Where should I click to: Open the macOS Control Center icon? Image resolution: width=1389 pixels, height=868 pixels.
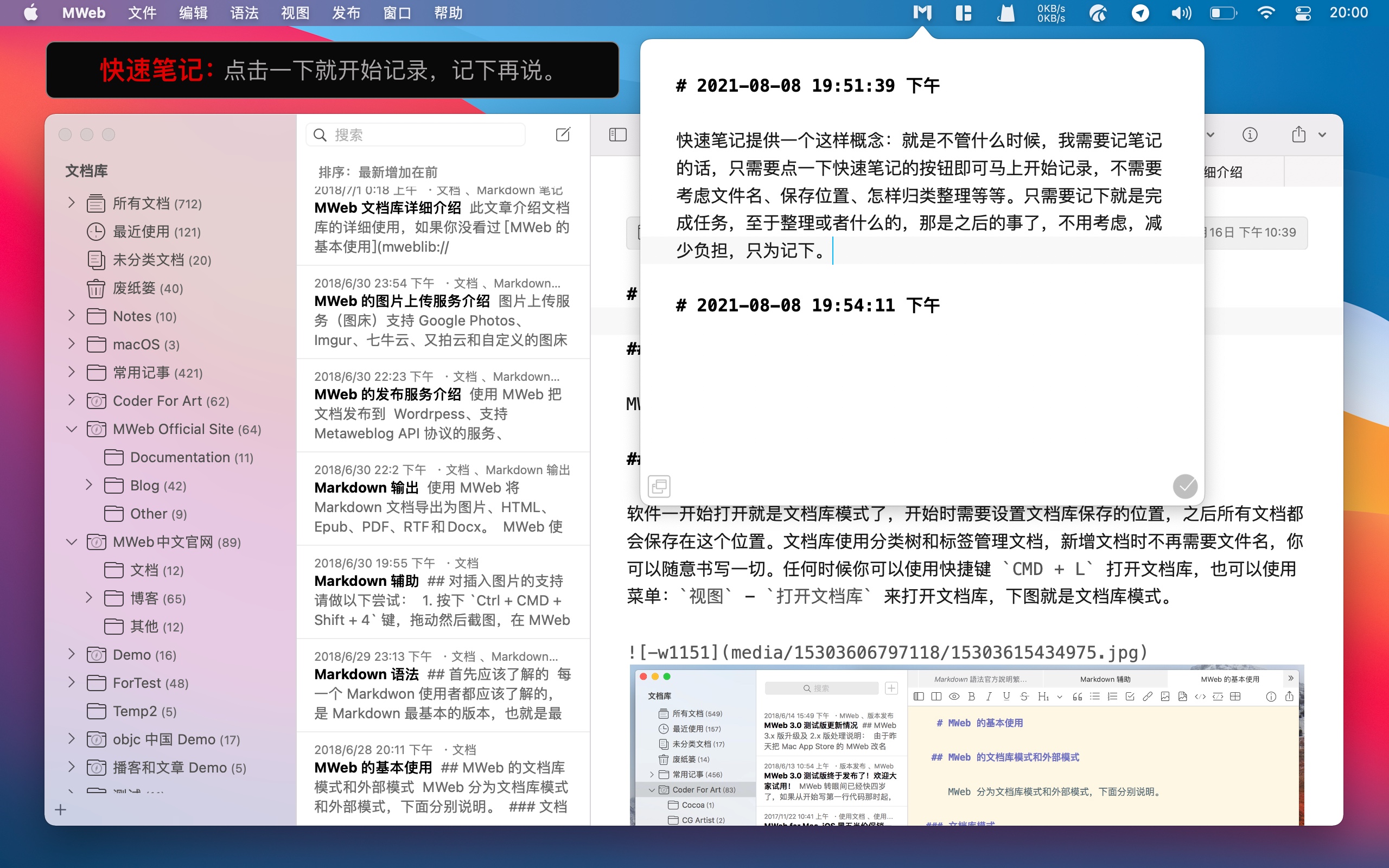1303,12
